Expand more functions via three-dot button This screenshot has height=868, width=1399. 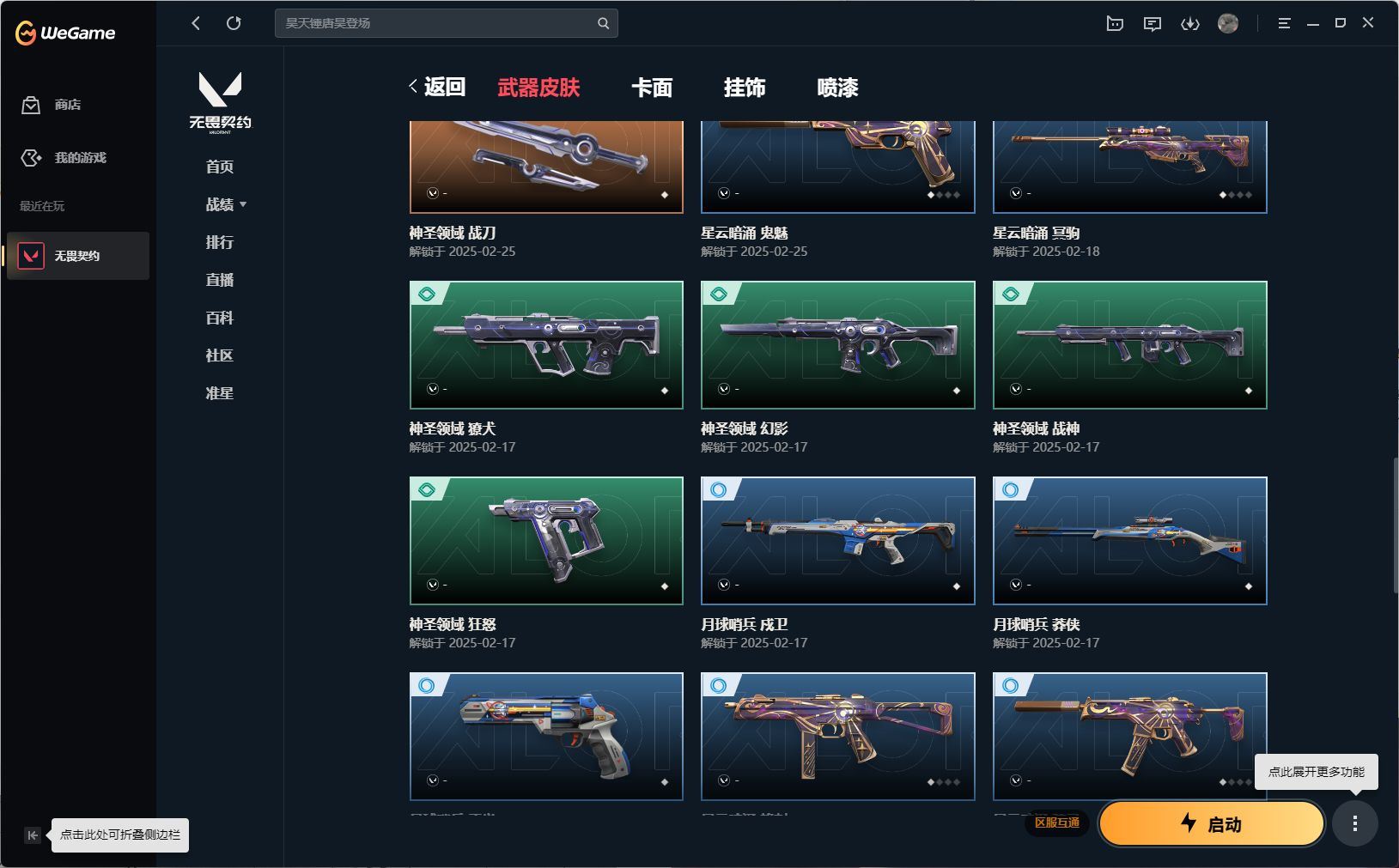tap(1354, 823)
